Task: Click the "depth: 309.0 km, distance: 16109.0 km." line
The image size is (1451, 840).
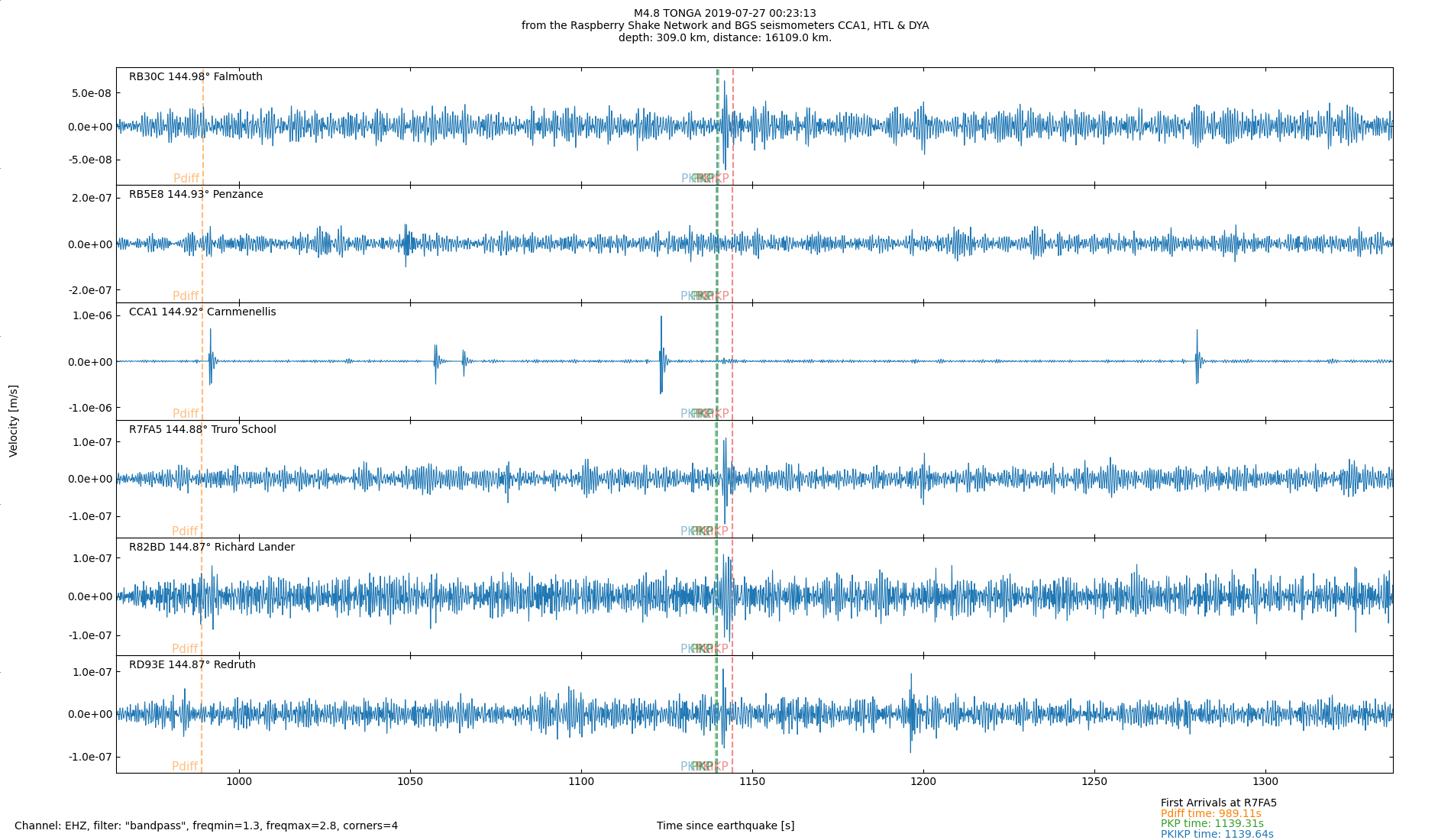Action: coord(725,37)
